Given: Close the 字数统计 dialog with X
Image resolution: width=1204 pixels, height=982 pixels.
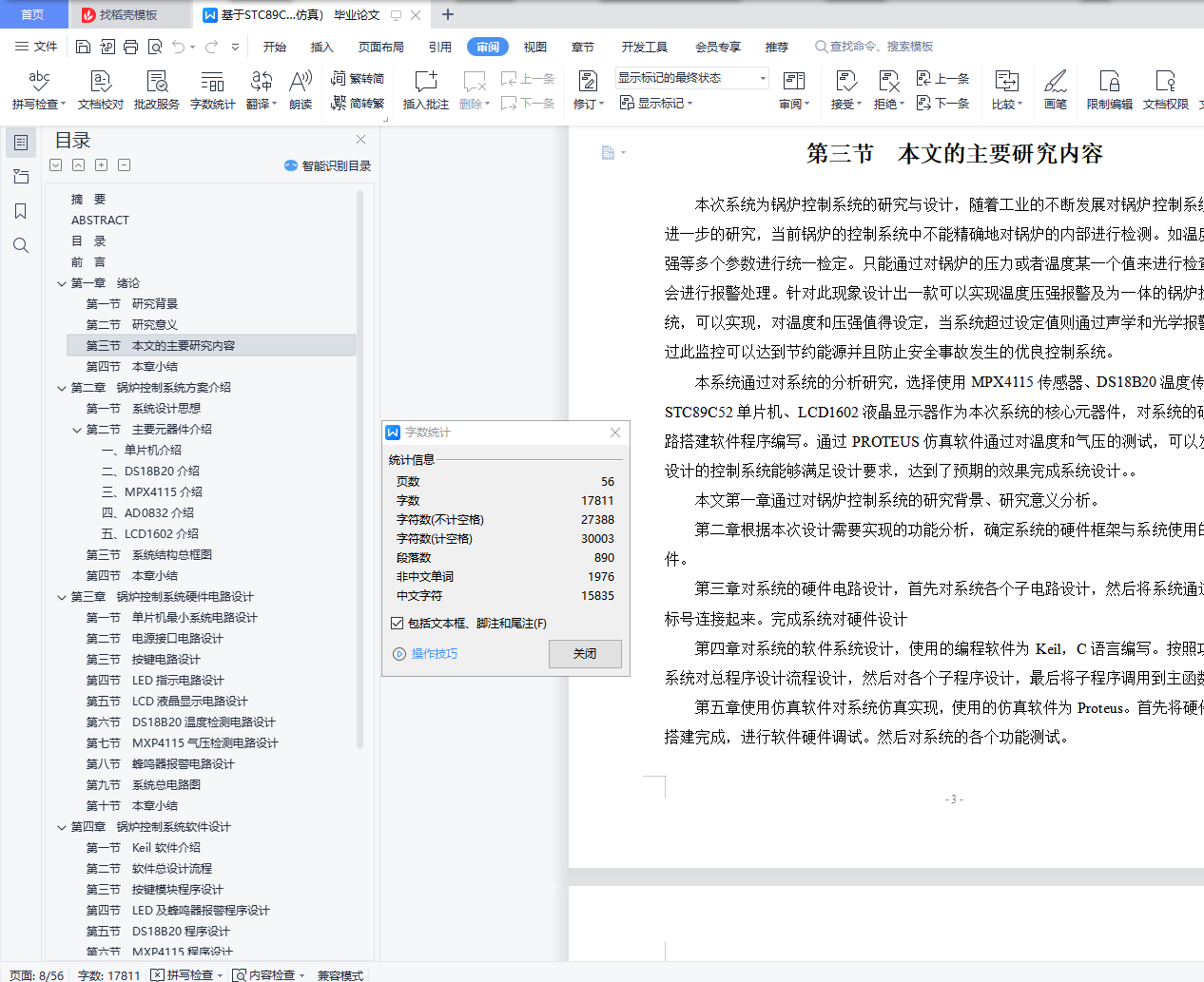Looking at the screenshot, I should coord(615,433).
